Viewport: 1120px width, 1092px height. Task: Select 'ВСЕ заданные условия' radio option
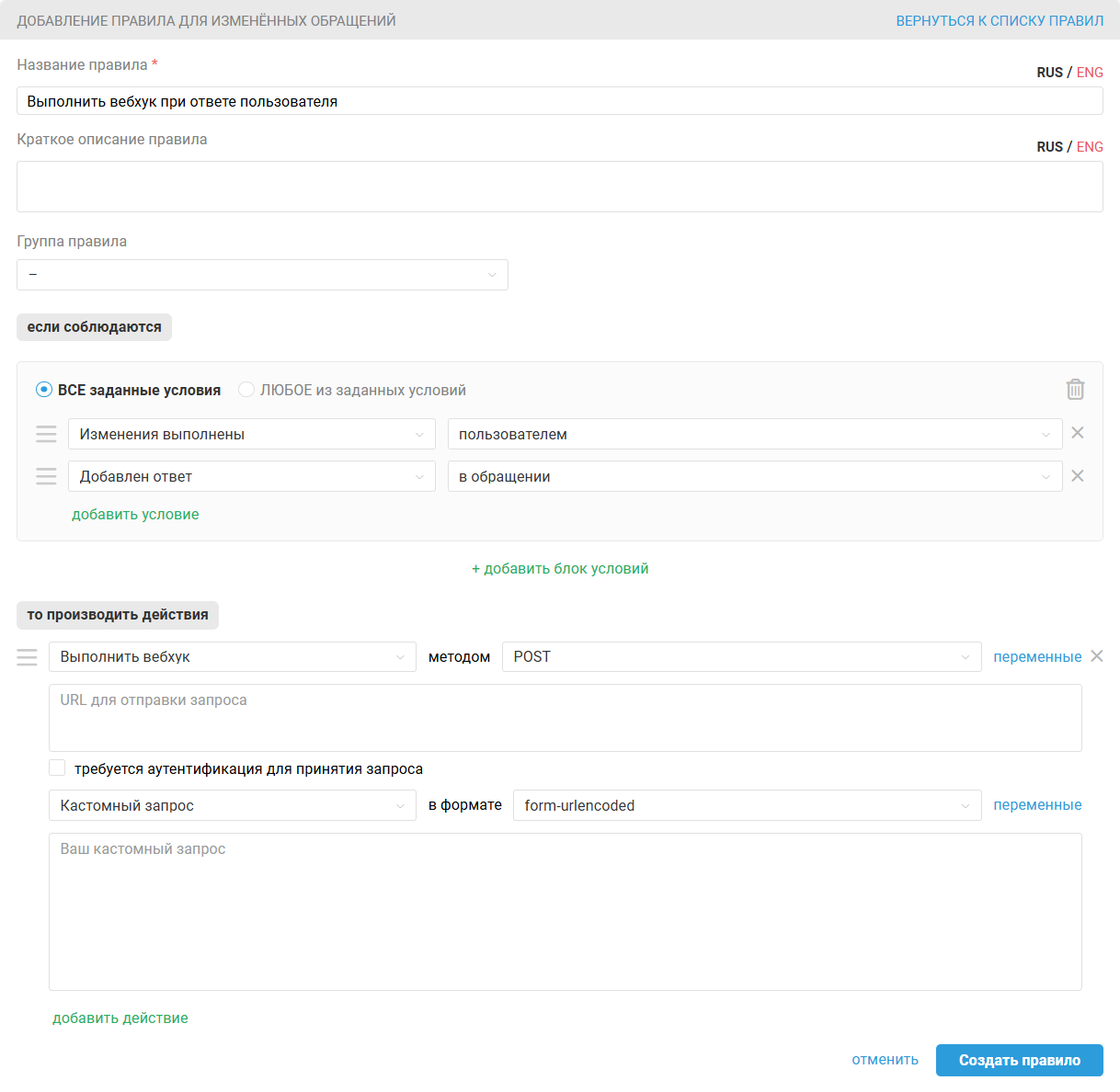44,390
